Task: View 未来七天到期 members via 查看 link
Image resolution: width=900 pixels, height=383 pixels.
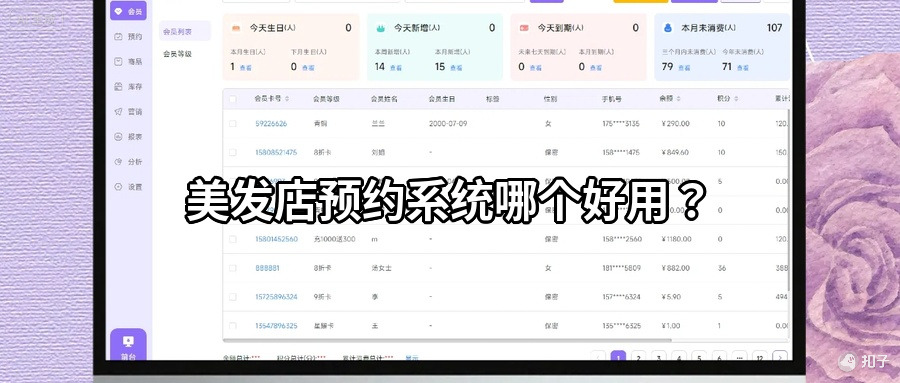Action: 535,67
